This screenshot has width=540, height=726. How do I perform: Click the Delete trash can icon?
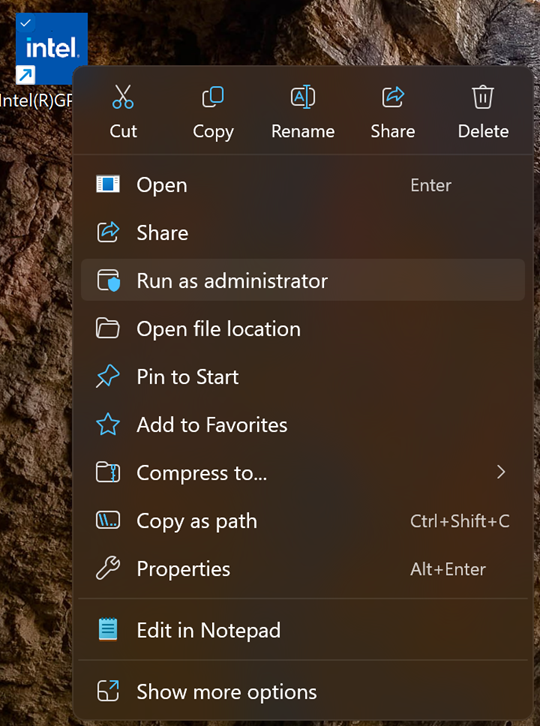click(483, 97)
